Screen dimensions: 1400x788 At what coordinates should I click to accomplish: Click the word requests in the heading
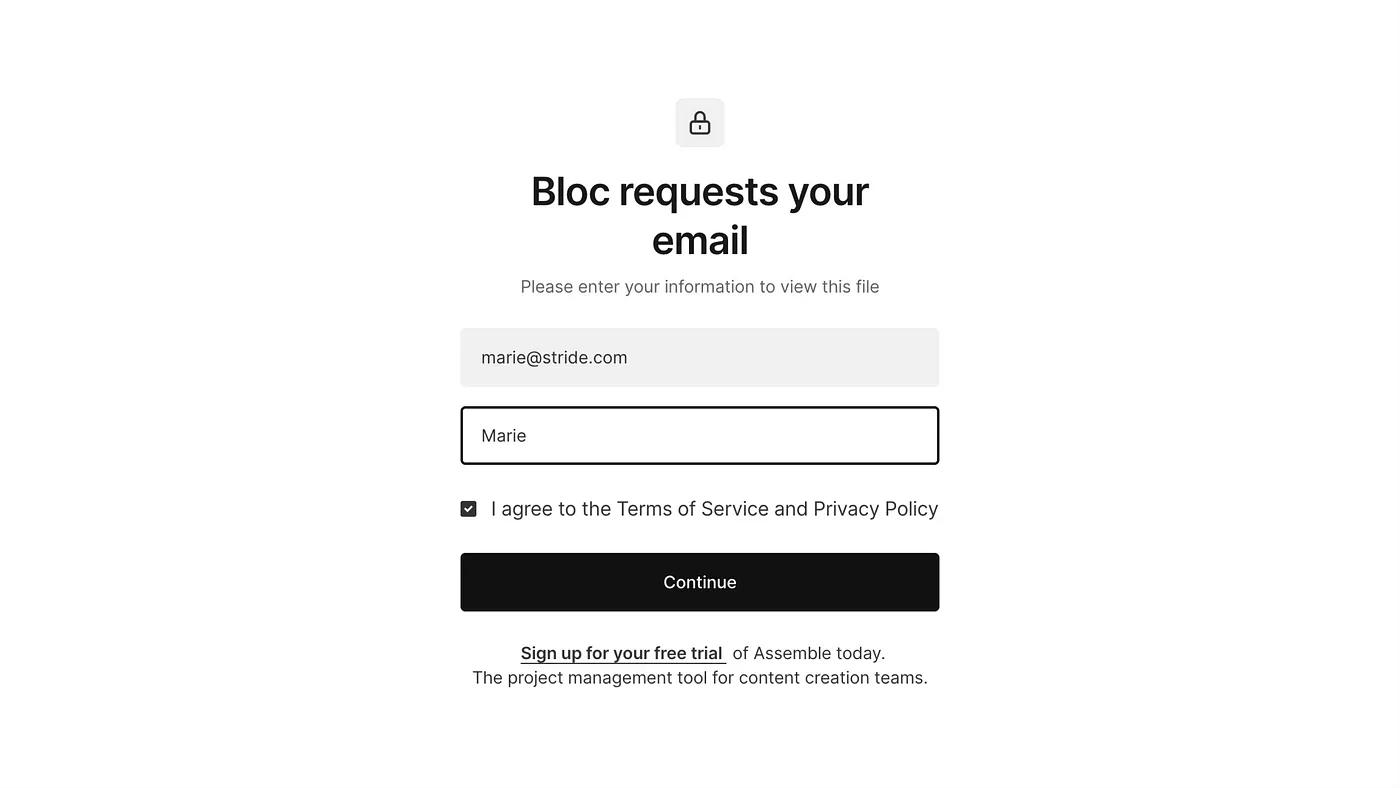point(699,191)
